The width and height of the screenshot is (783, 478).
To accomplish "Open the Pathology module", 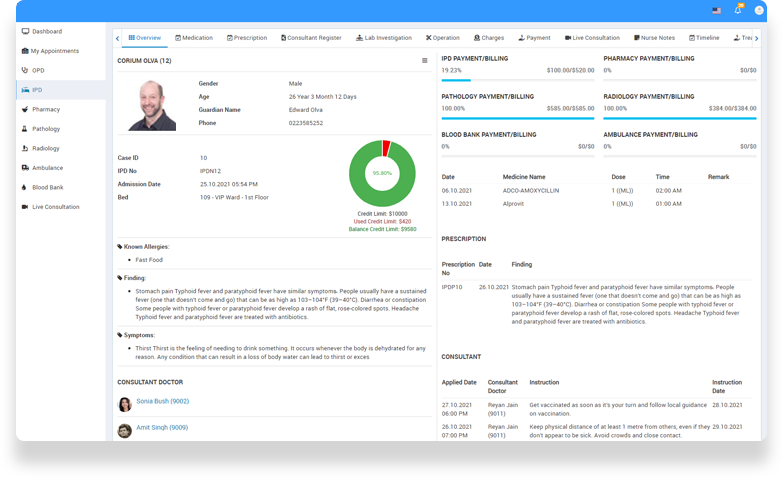I will tap(46, 129).
